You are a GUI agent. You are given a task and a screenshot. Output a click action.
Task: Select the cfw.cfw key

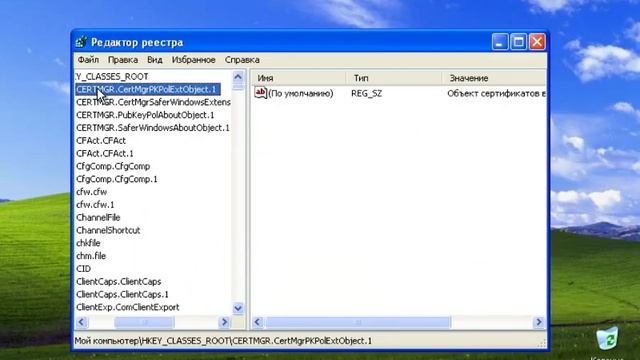[91, 192]
